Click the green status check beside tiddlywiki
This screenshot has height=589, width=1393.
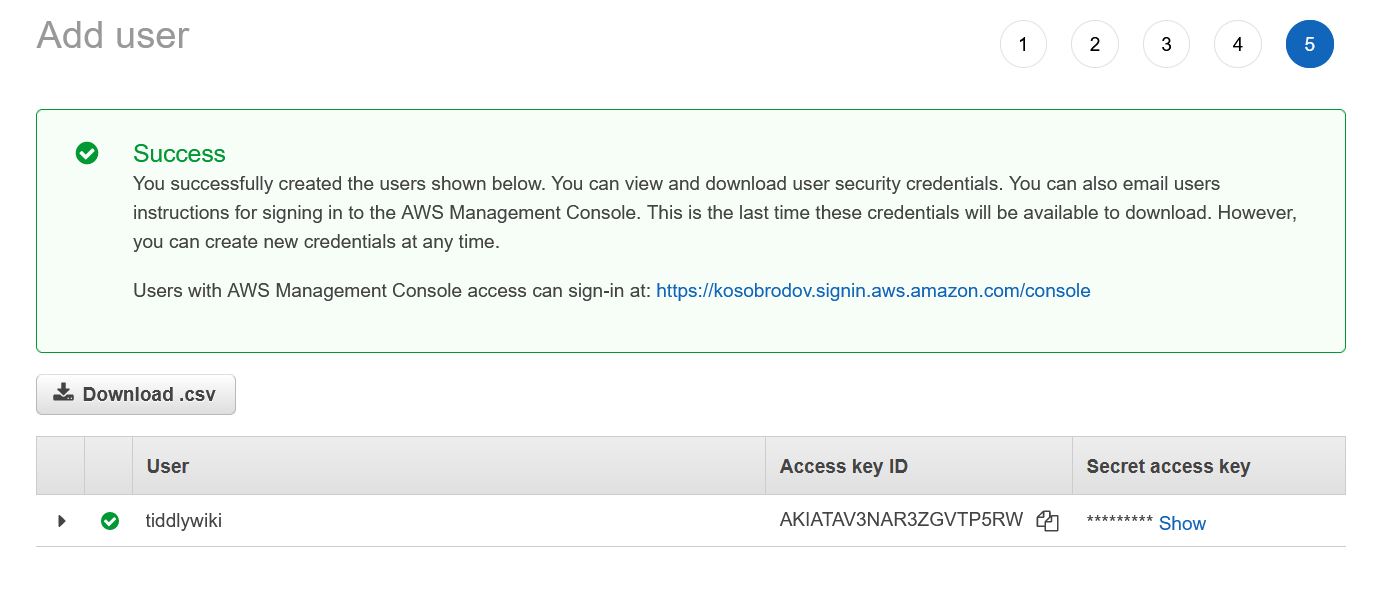[x=110, y=521]
